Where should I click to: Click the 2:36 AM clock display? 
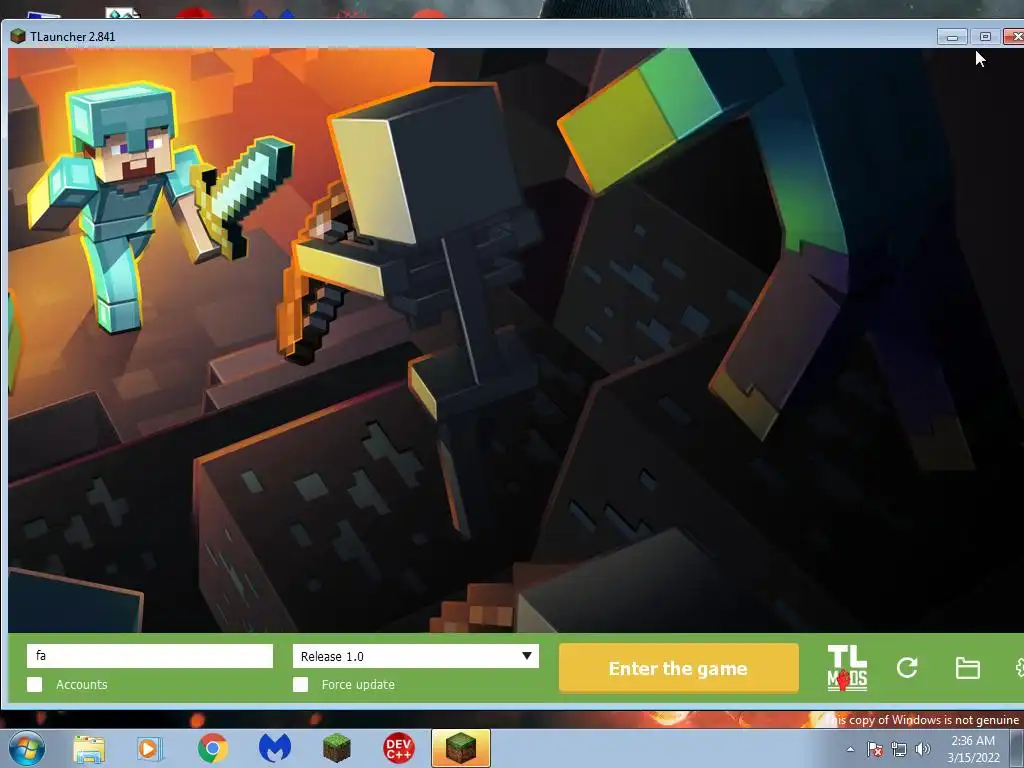pos(973,741)
